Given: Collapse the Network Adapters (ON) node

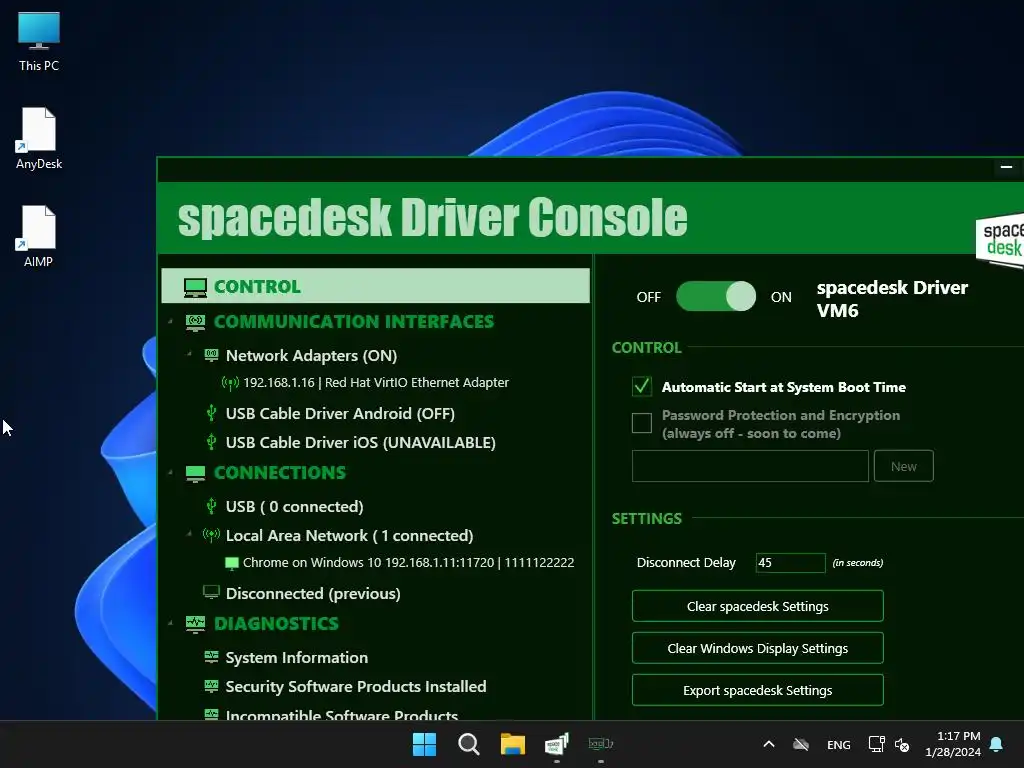Looking at the screenshot, I should point(189,354).
